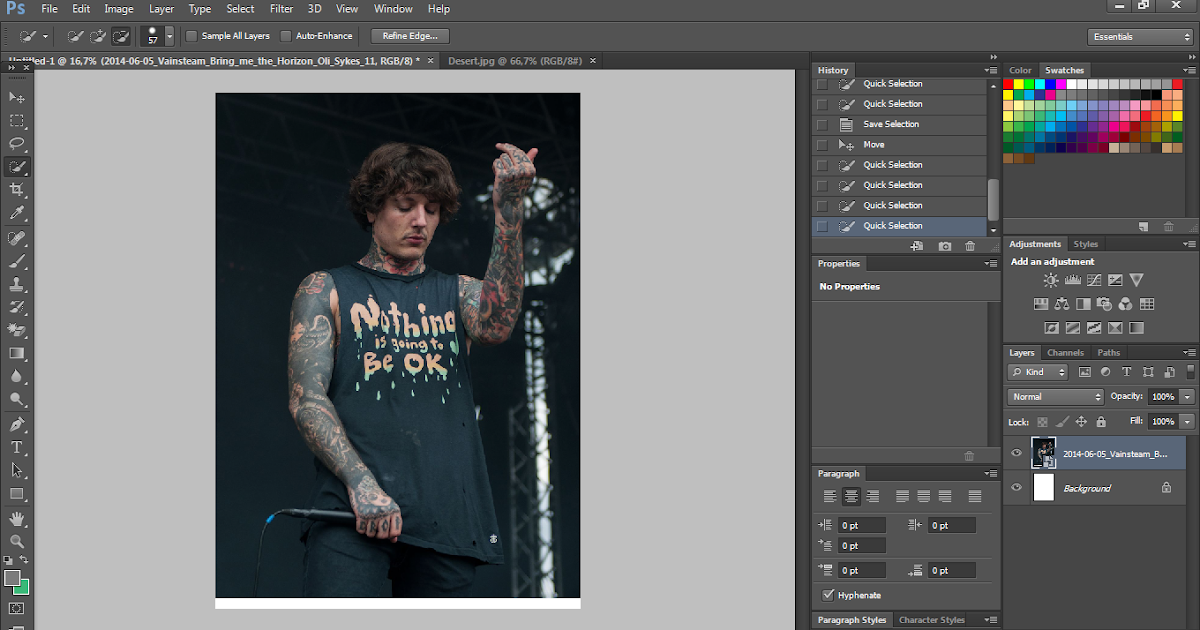
Task: Open the layer Kind filter dropdown
Action: (x=1038, y=372)
